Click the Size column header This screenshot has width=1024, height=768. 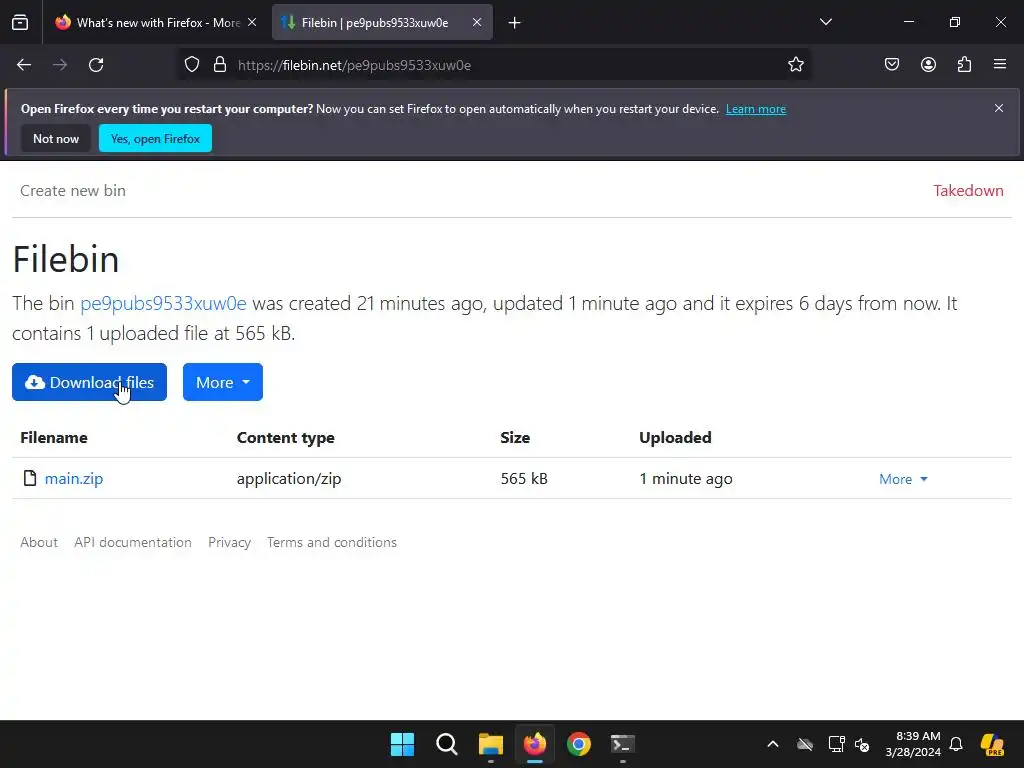515,438
